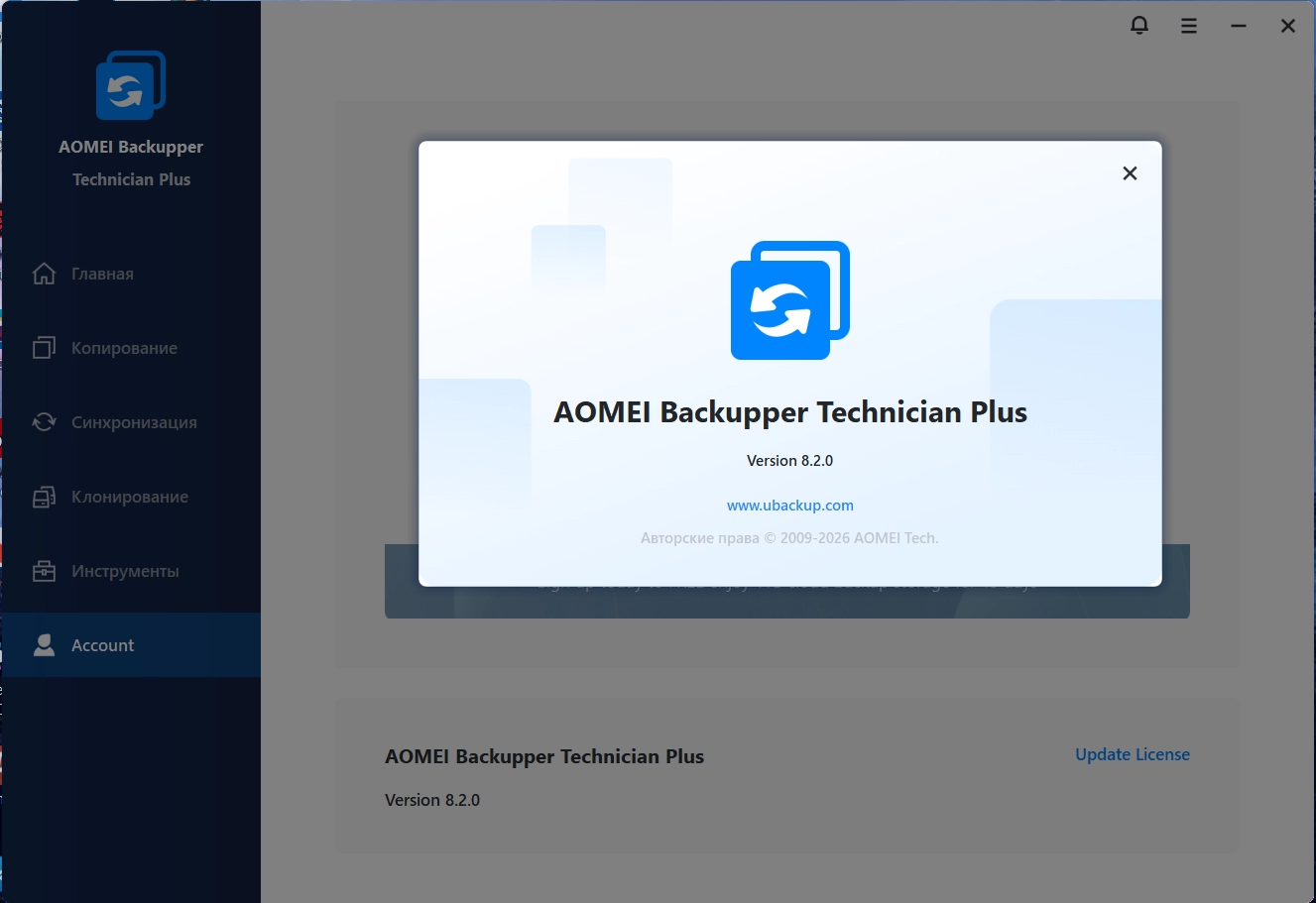
Task: Click the Update License link
Action: point(1133,754)
